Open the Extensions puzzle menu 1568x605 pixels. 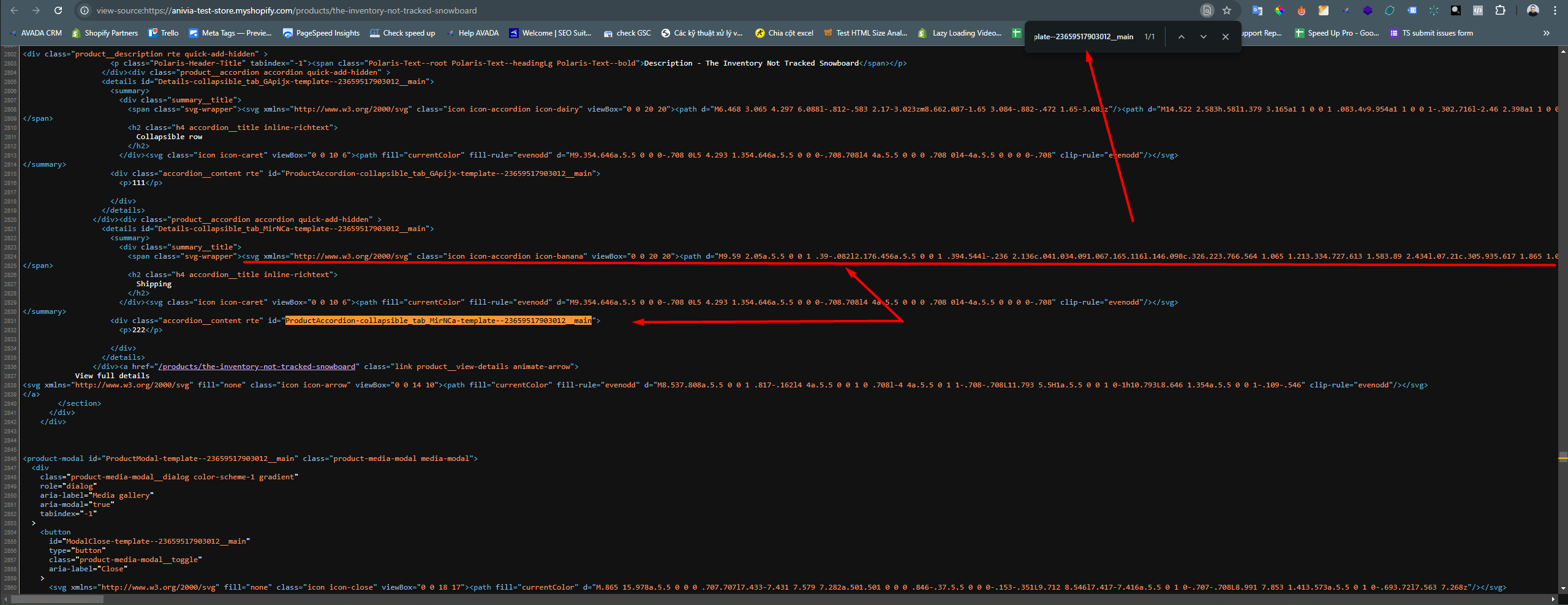pyautogui.click(x=1500, y=10)
